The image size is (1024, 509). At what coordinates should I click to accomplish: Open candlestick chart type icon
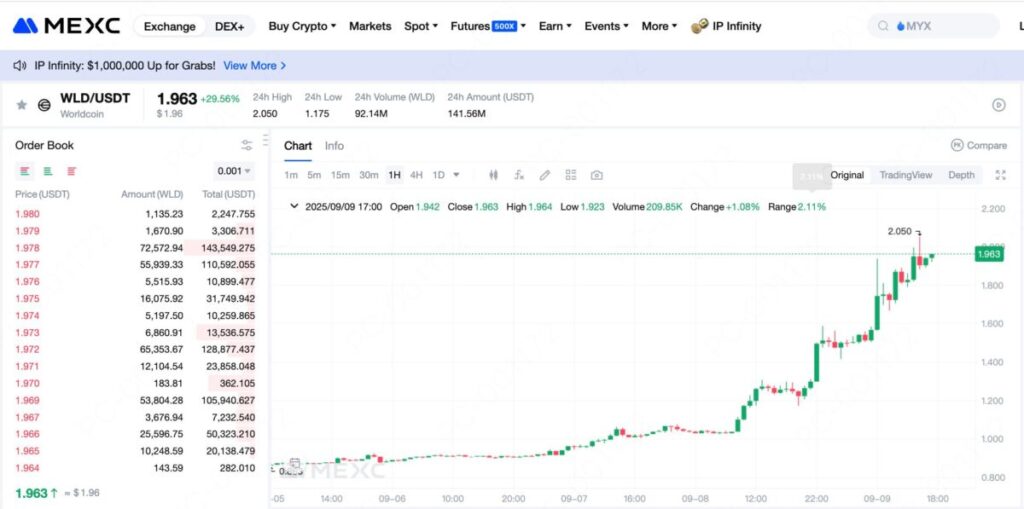[x=494, y=175]
